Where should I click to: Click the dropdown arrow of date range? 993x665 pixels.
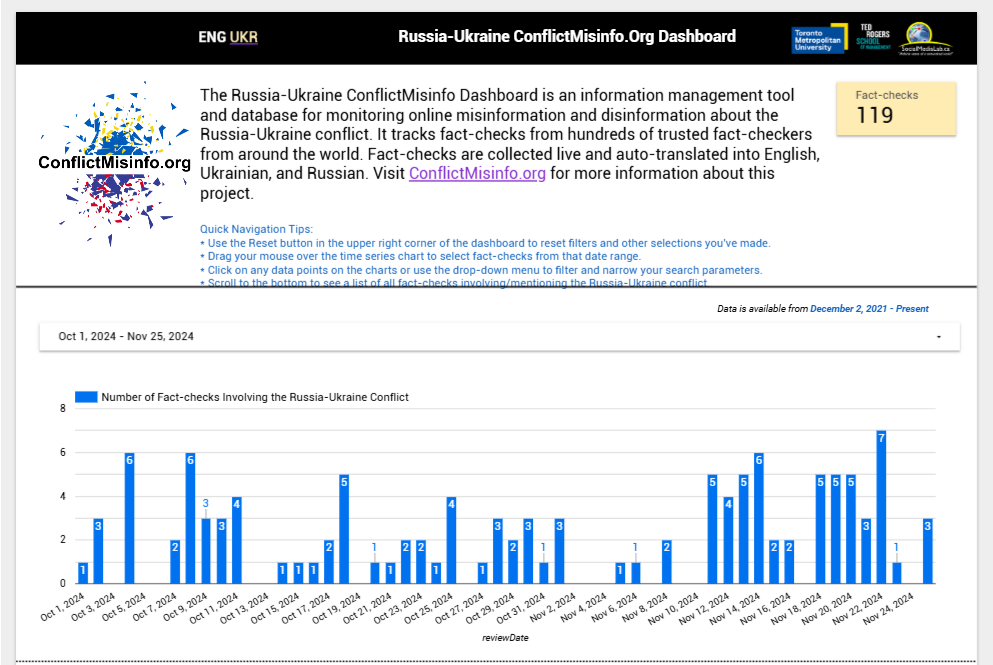click(938, 337)
